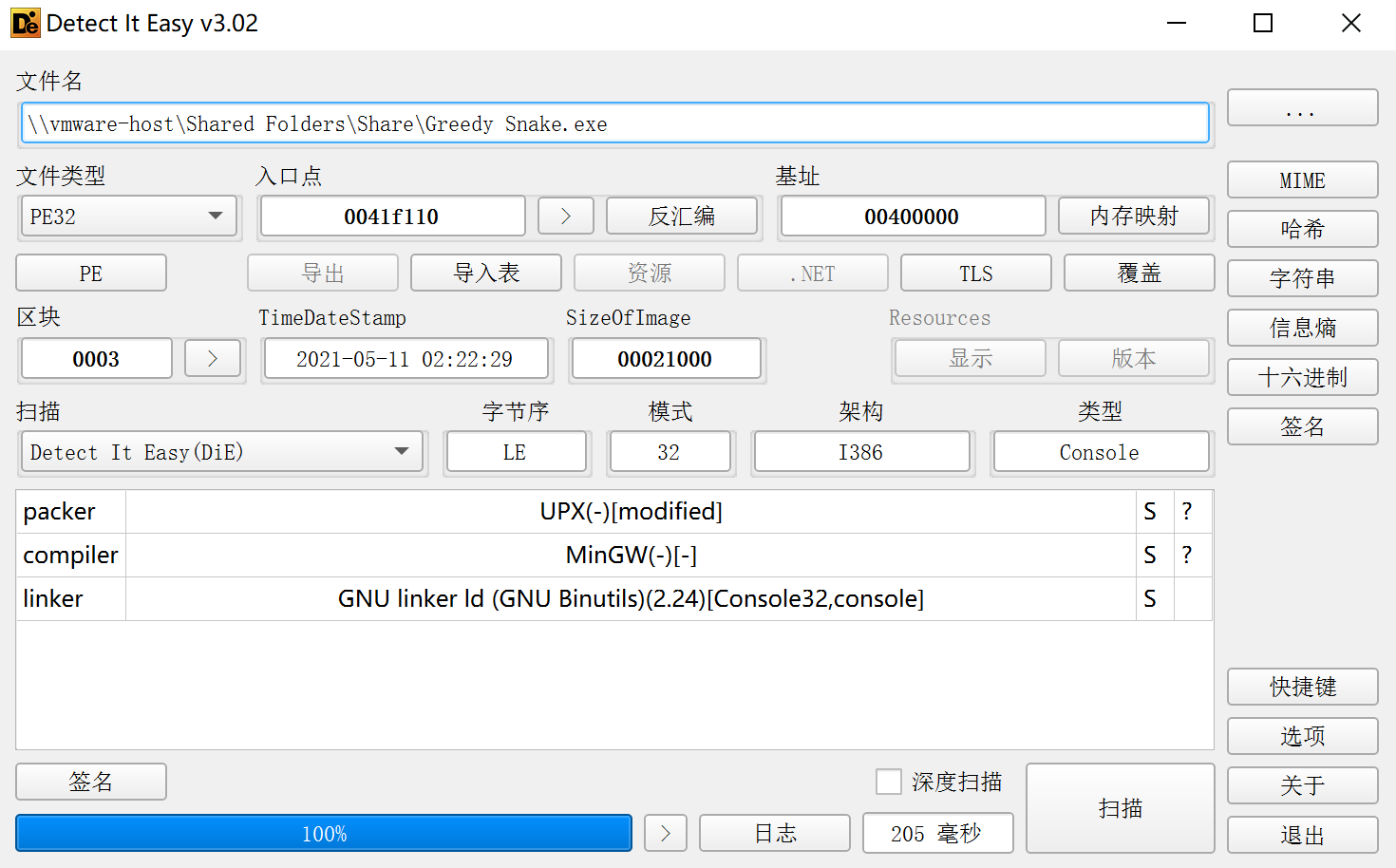Select the MinGW(-)[-] compiler result
Viewport: 1396px width, 868px height.
point(632,556)
